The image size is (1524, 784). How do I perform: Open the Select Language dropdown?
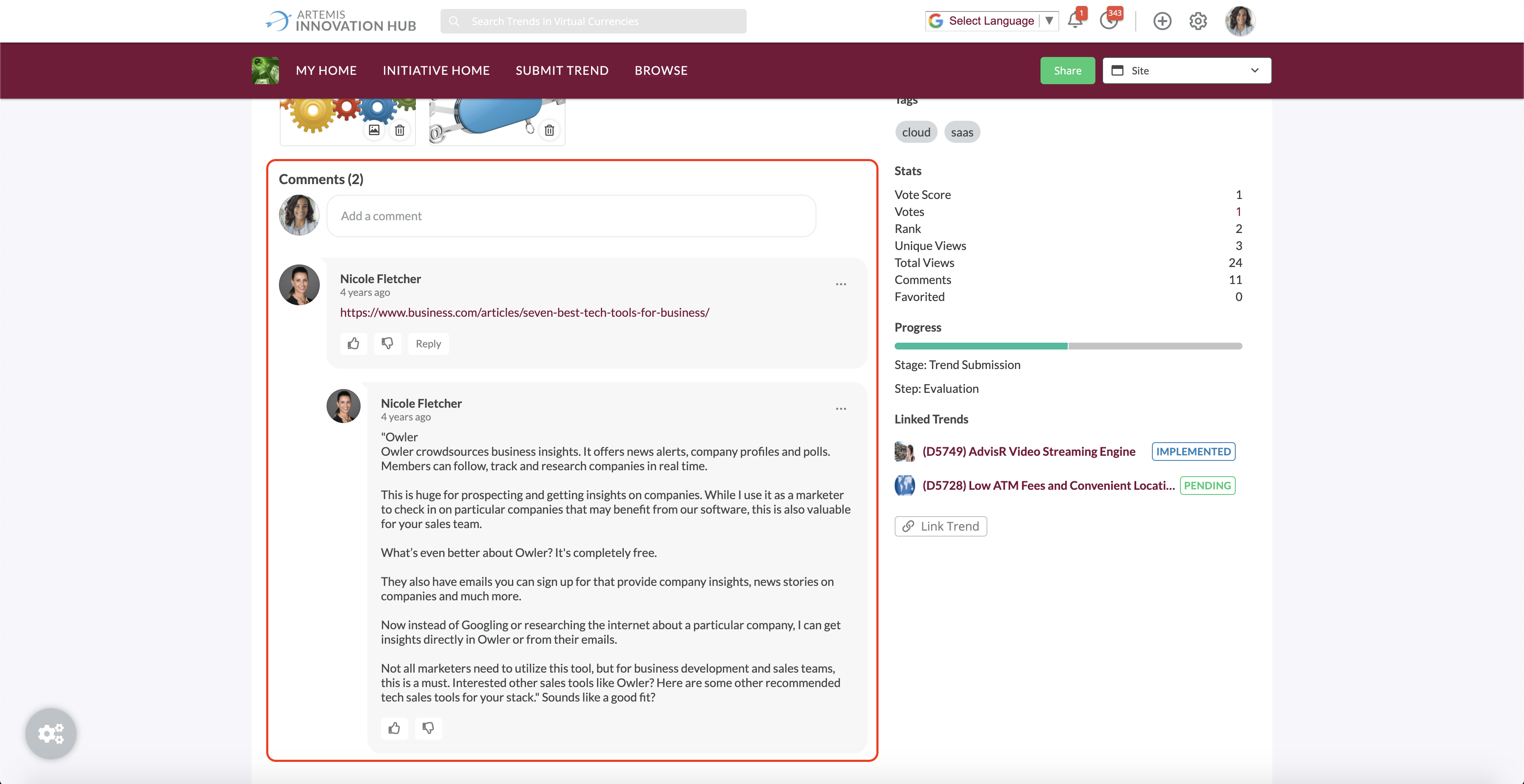[x=992, y=21]
